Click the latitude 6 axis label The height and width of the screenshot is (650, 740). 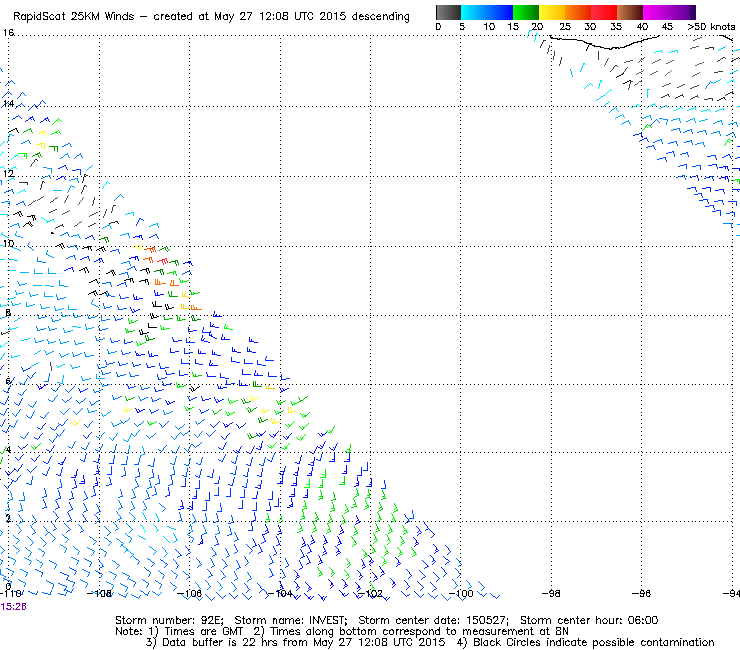point(8,381)
